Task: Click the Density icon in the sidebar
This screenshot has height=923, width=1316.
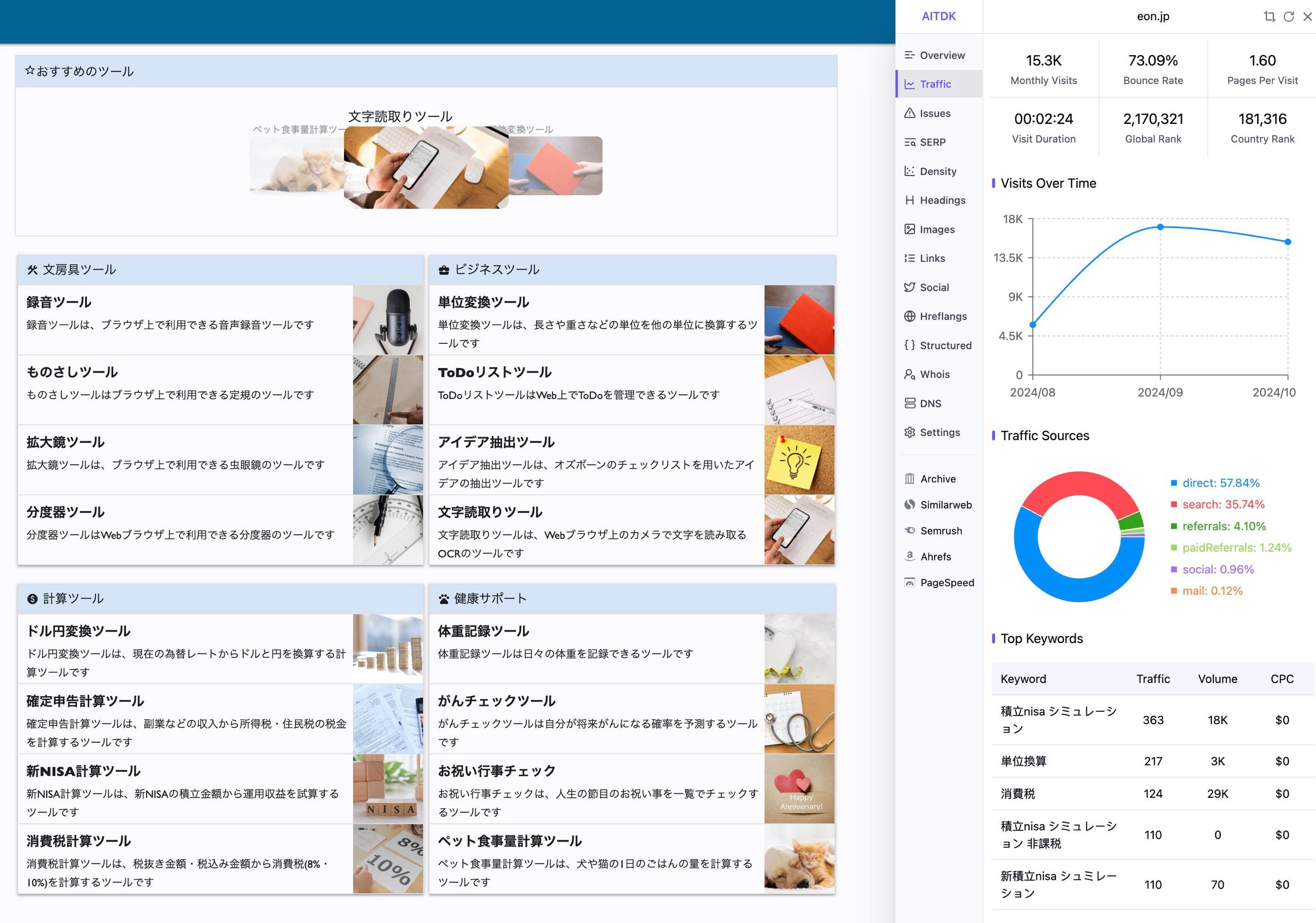Action: click(x=910, y=171)
